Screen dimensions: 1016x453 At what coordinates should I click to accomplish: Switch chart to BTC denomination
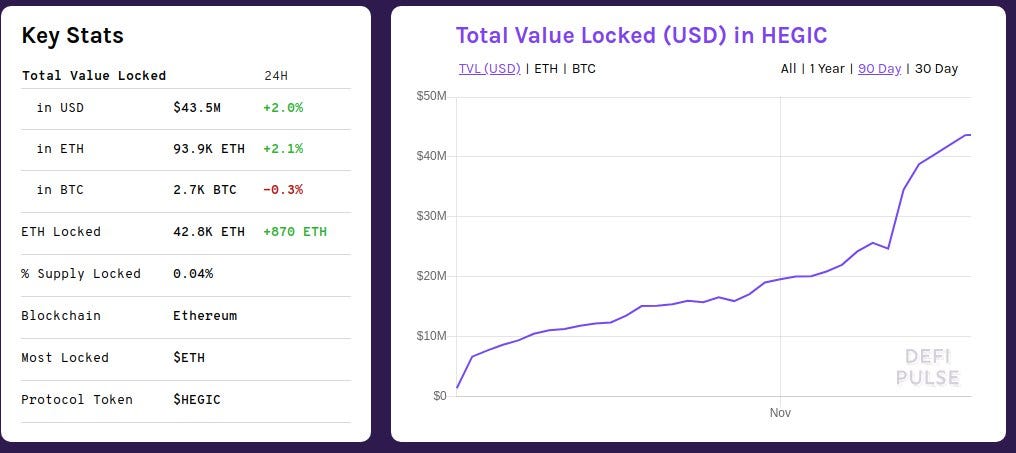[583, 68]
